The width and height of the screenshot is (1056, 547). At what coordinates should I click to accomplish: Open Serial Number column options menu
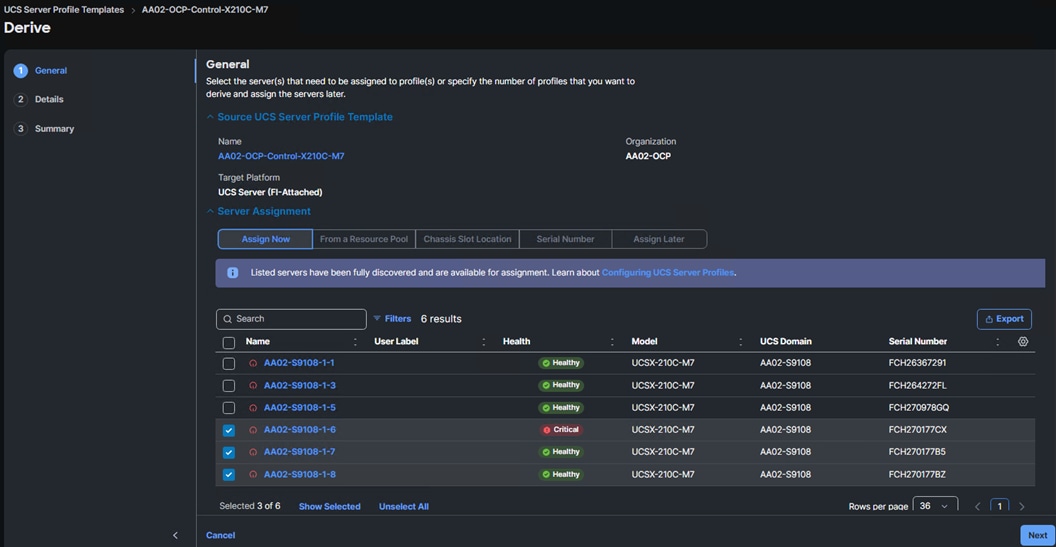997,342
